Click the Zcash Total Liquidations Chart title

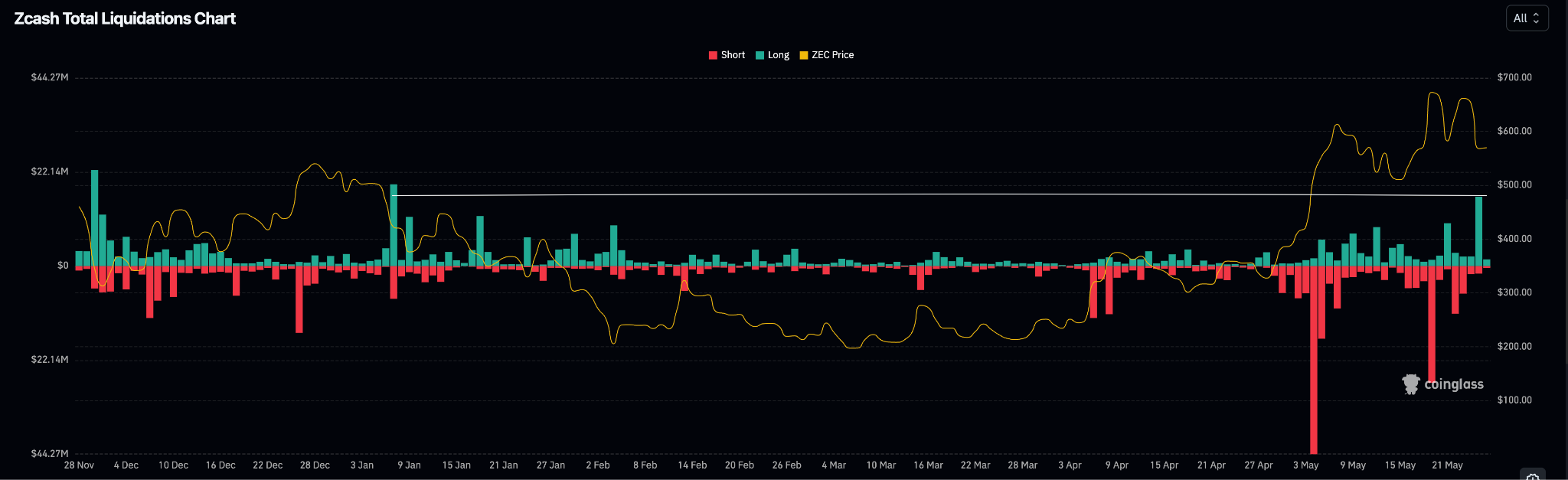point(125,18)
